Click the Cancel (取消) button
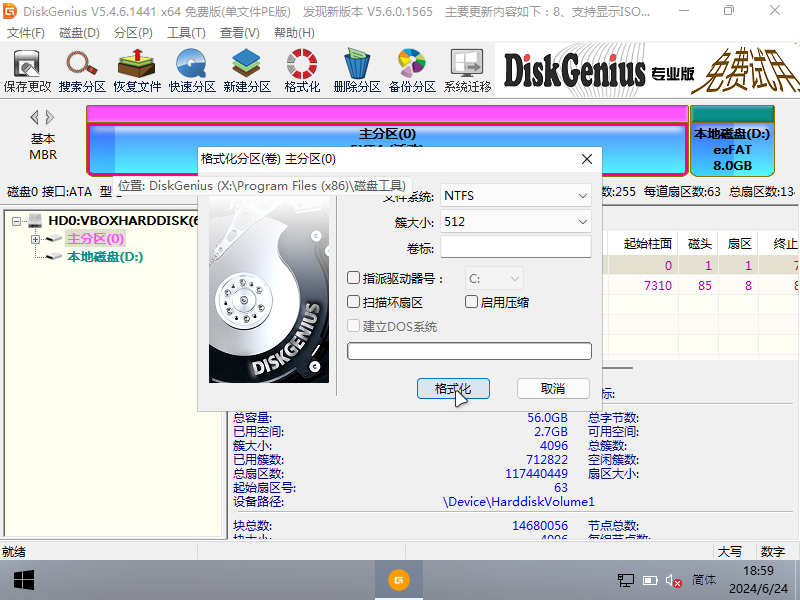Screen dimensions: 800x600 [x=553, y=389]
